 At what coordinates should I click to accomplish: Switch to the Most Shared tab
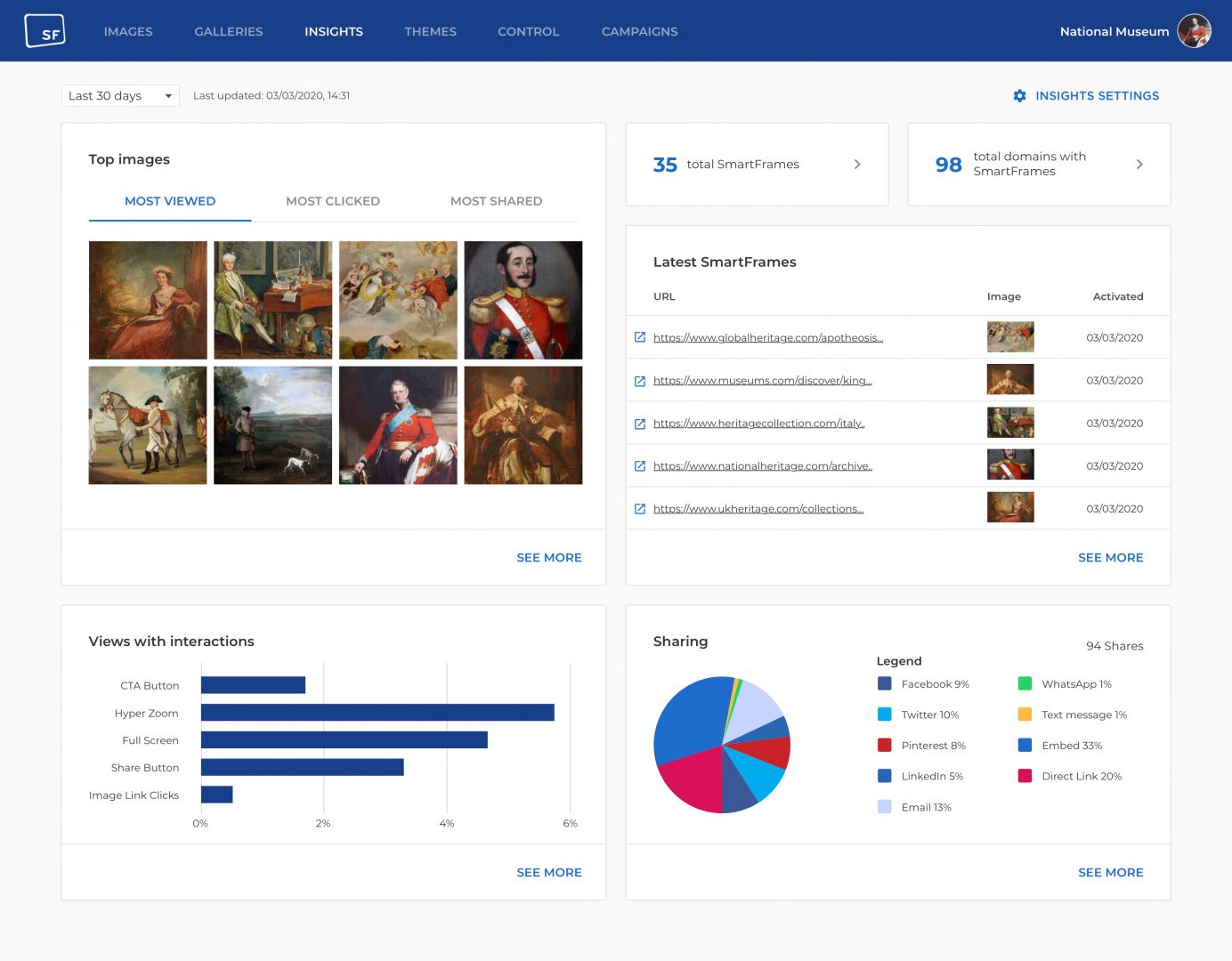(x=496, y=201)
